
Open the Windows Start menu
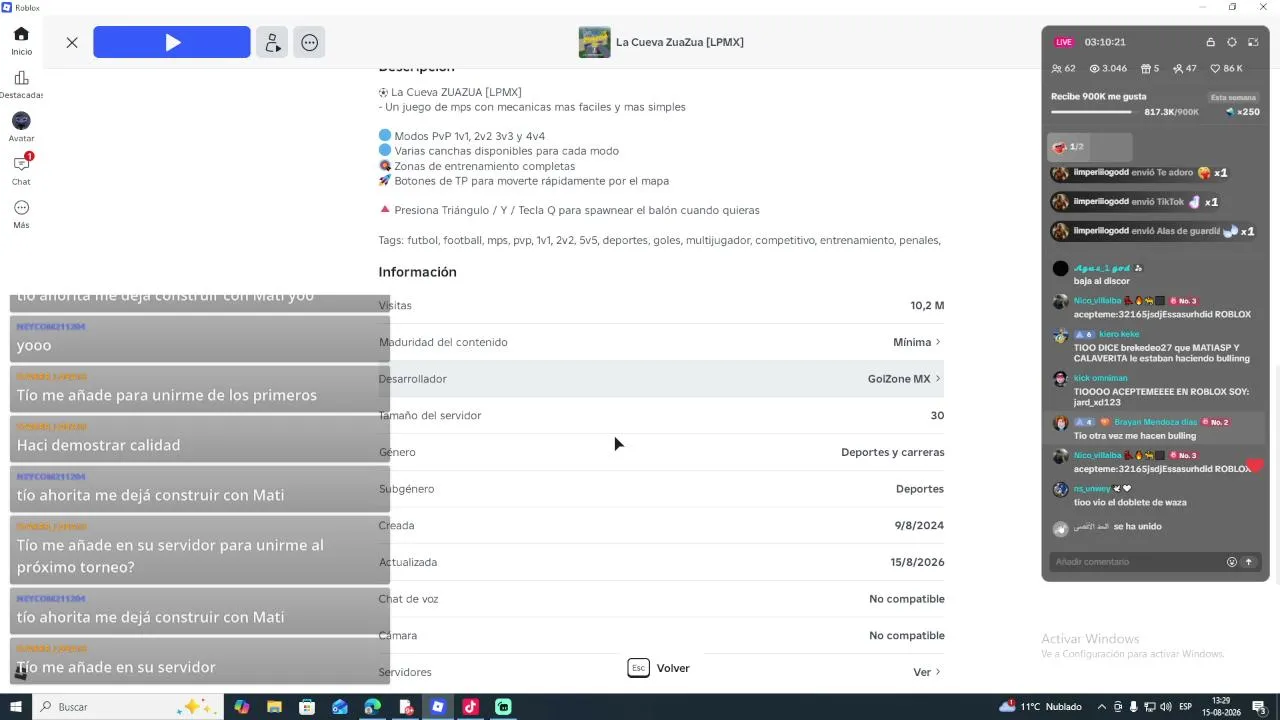(16, 707)
